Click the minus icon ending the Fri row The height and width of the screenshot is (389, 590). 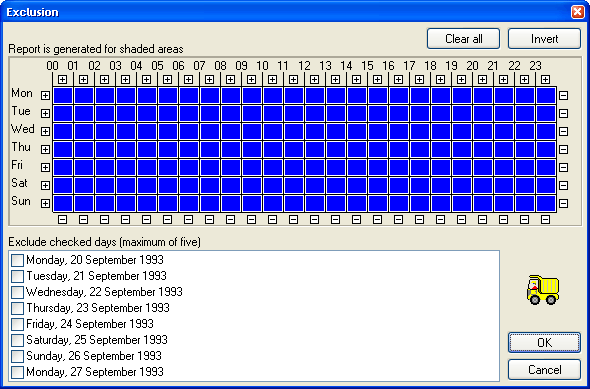point(563,167)
